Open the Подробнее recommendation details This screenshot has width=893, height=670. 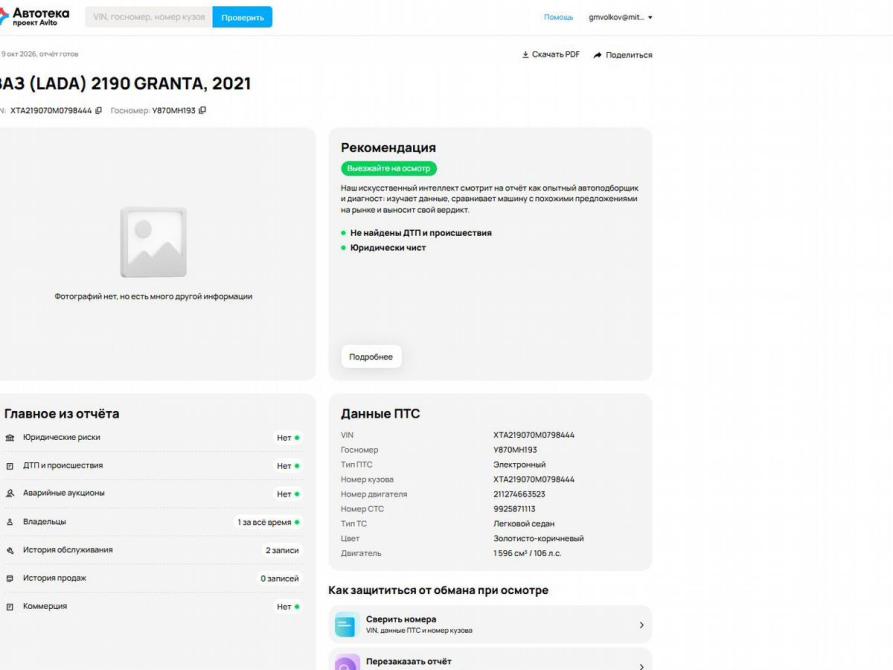(x=371, y=357)
